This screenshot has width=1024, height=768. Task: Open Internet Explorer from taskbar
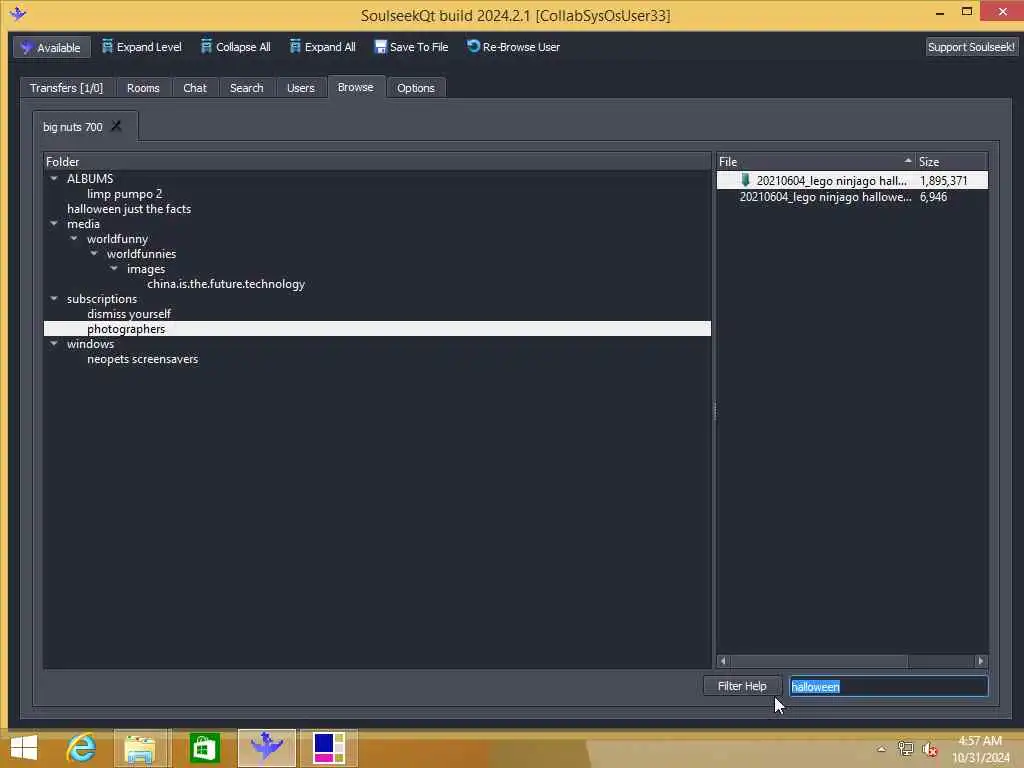(x=81, y=748)
